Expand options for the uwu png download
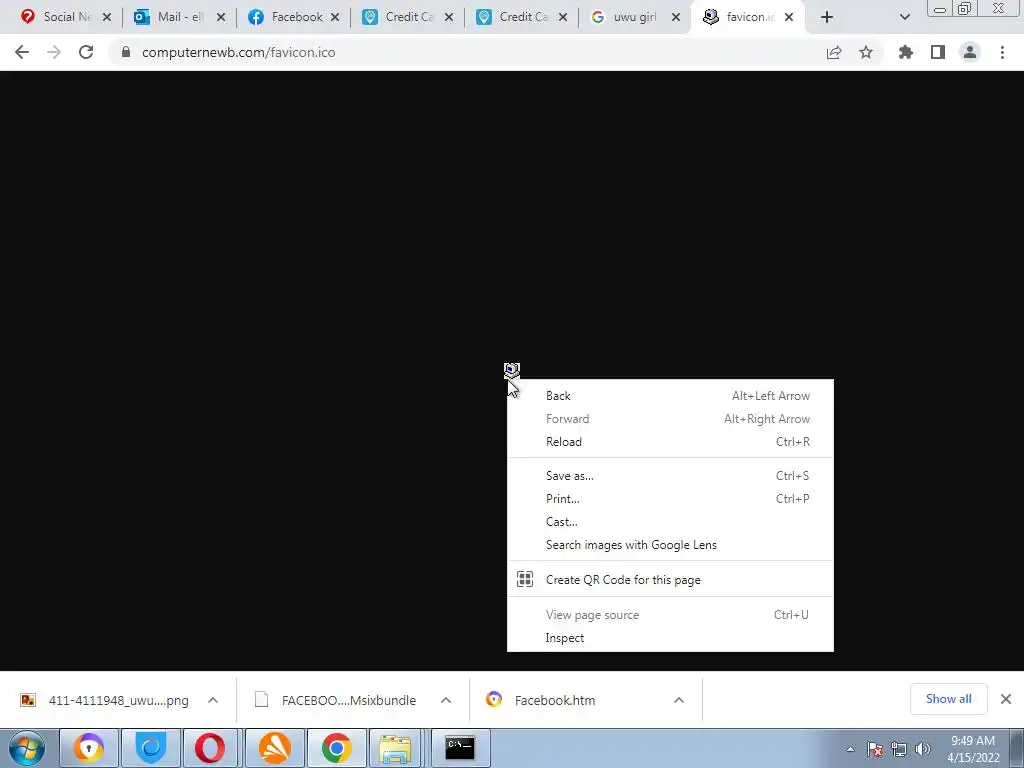1024x768 pixels. click(x=213, y=700)
